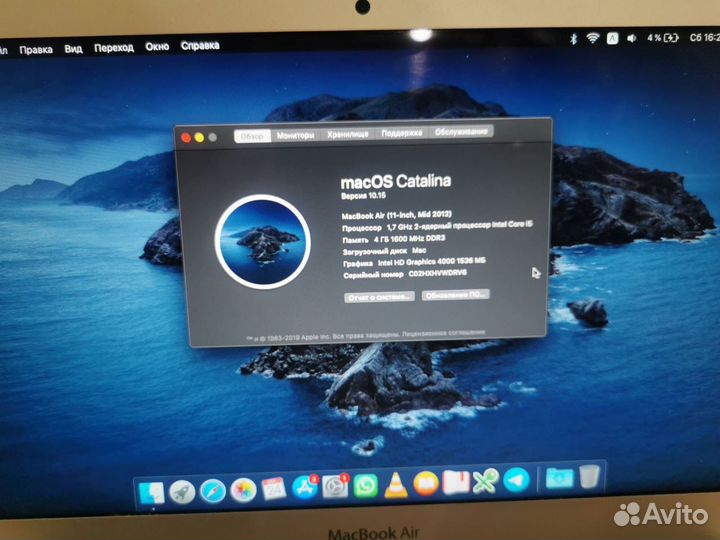Open Telegram from the dock
The width and height of the screenshot is (720, 540).
tap(516, 480)
